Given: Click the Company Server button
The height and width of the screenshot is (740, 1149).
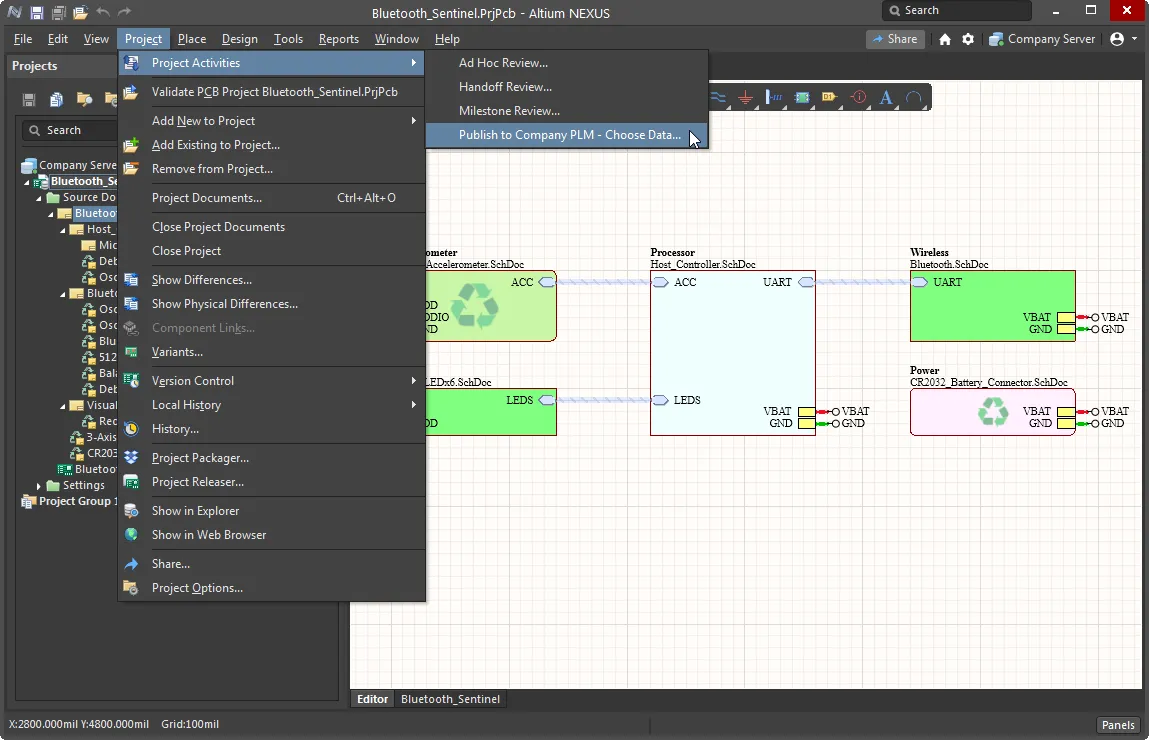Looking at the screenshot, I should 1041,39.
